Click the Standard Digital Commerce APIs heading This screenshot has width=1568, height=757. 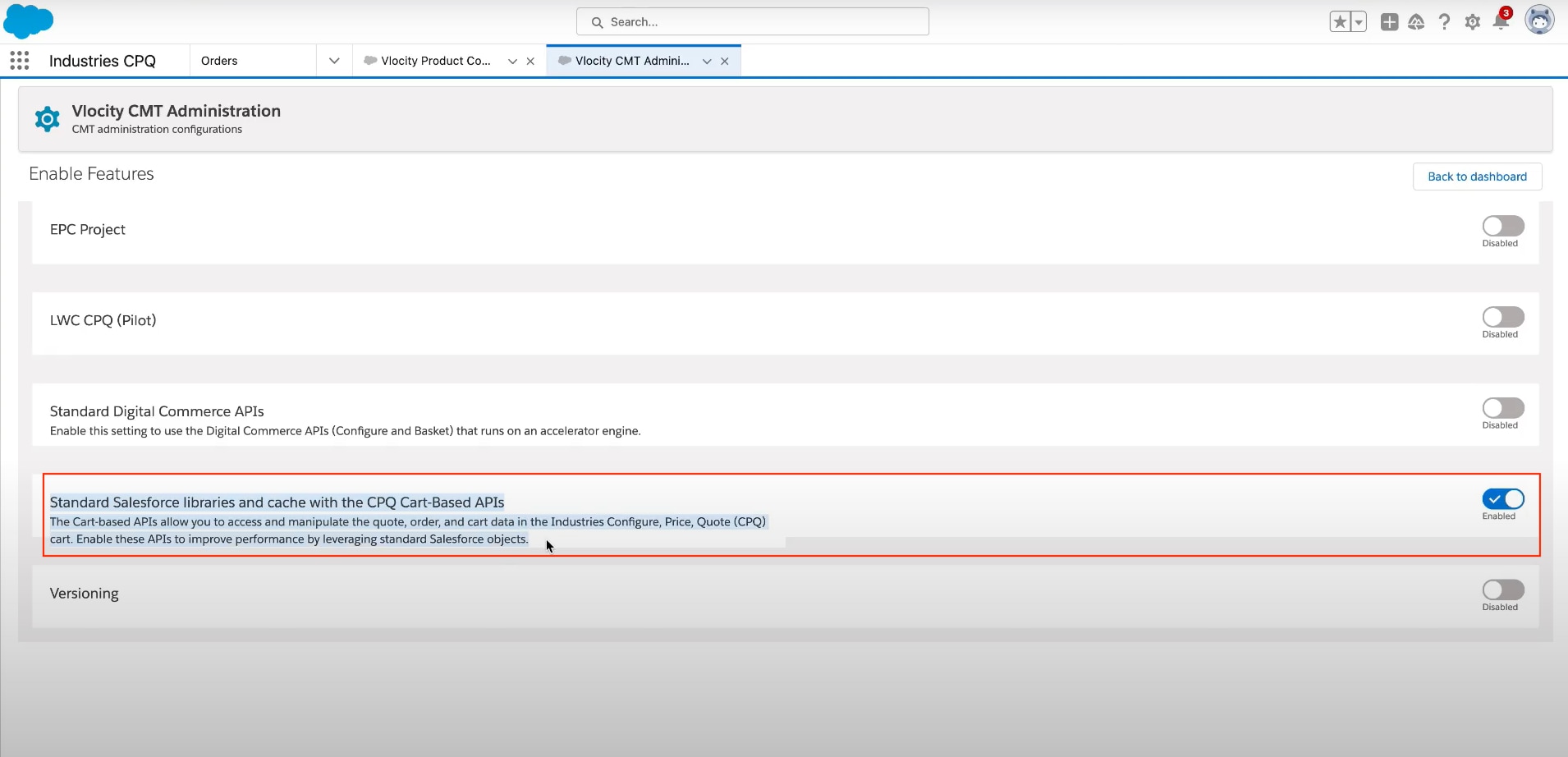coord(157,411)
